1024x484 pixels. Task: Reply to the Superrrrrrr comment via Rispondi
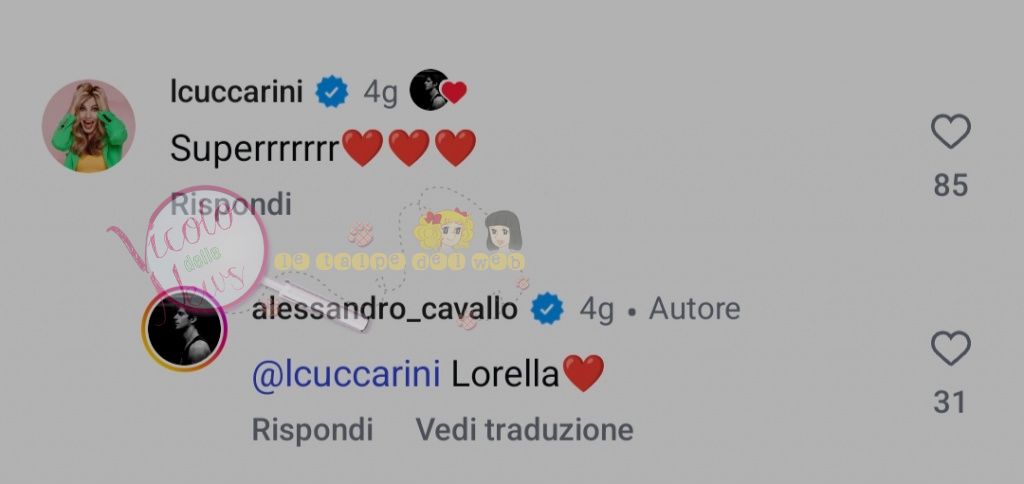point(231,205)
